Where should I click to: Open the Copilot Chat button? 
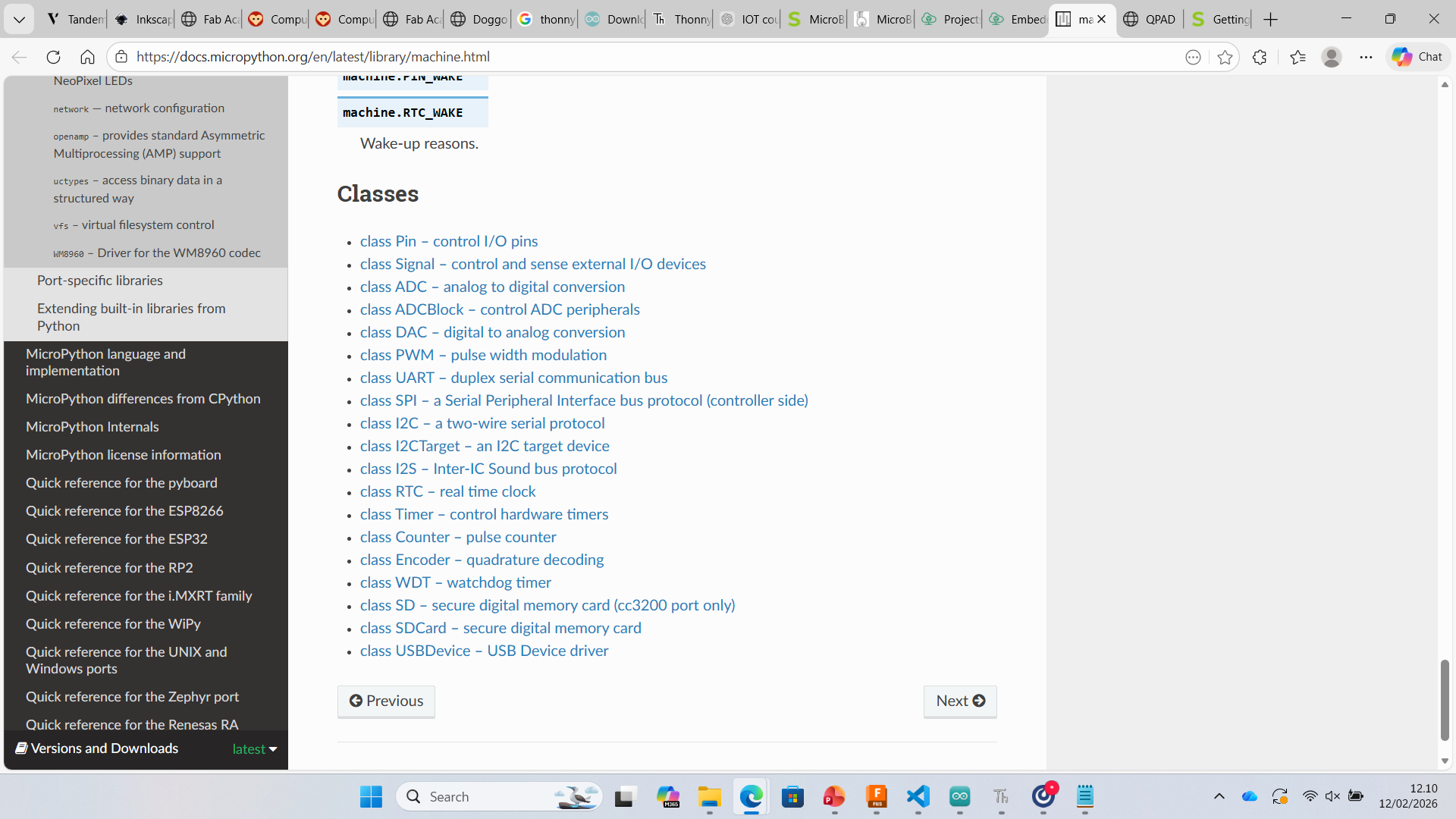click(1417, 57)
